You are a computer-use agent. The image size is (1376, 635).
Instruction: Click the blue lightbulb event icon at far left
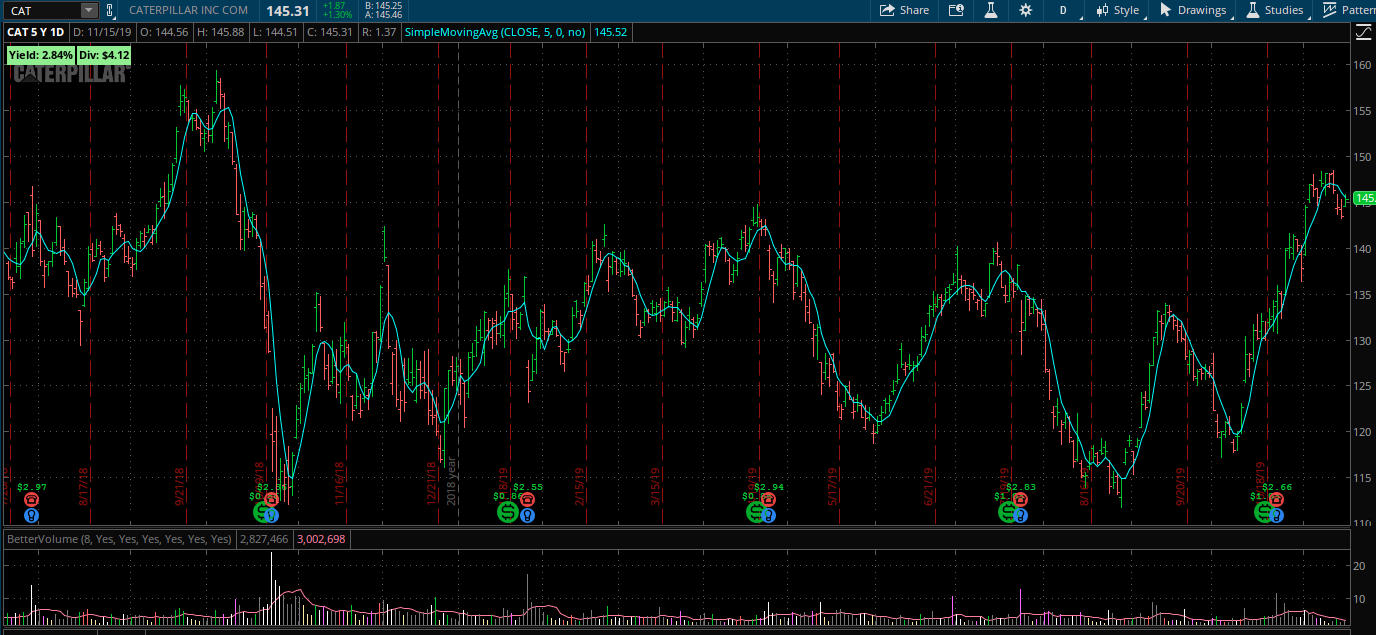(x=31, y=516)
